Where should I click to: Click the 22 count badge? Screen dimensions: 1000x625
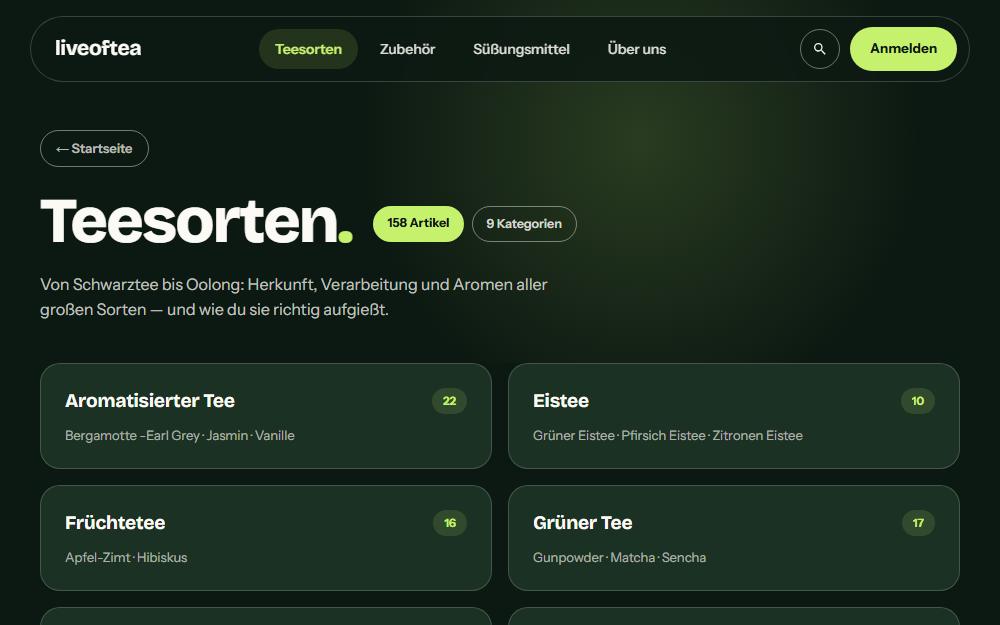coord(450,401)
